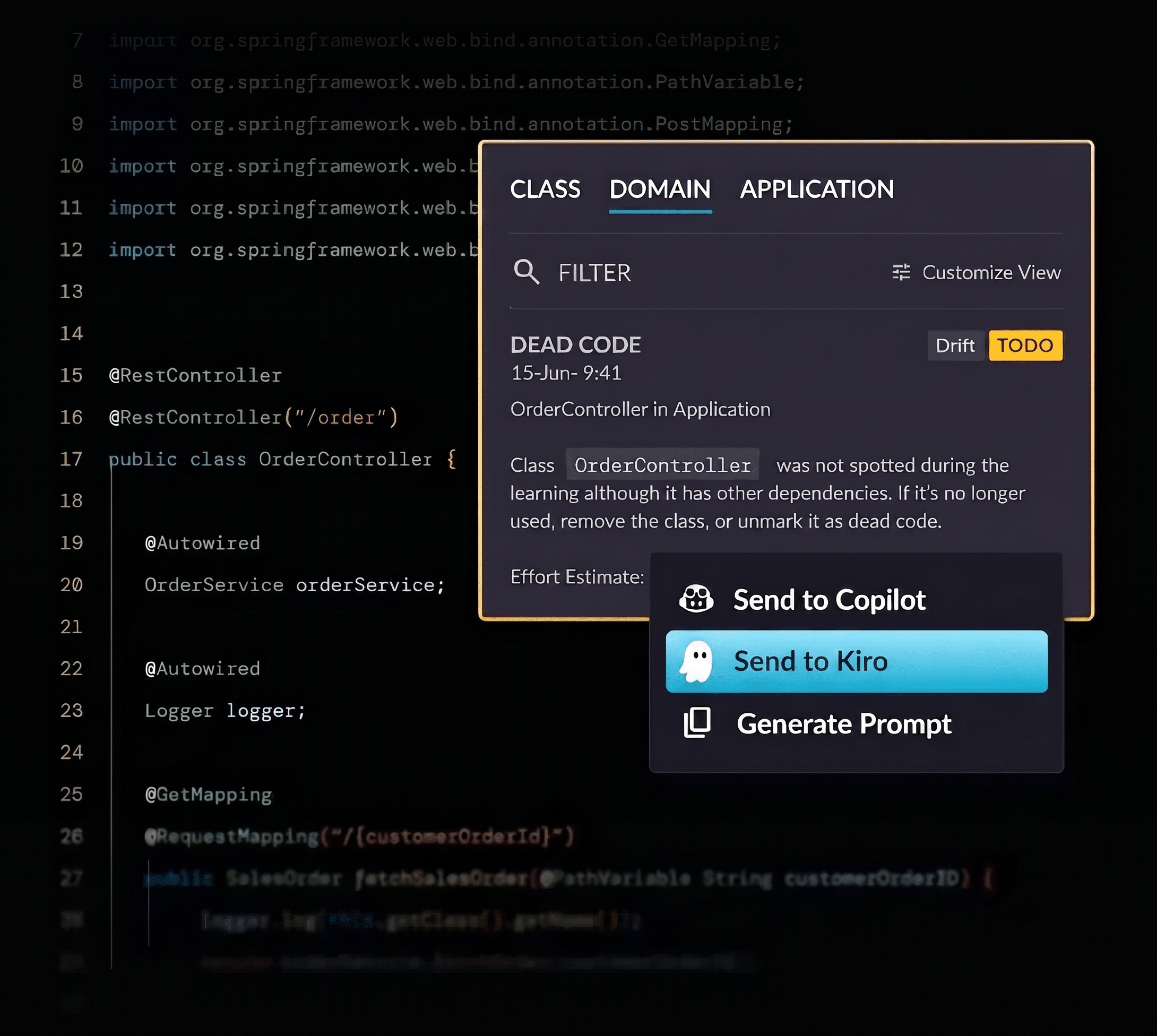Click the import statement on line 12

click(293, 250)
